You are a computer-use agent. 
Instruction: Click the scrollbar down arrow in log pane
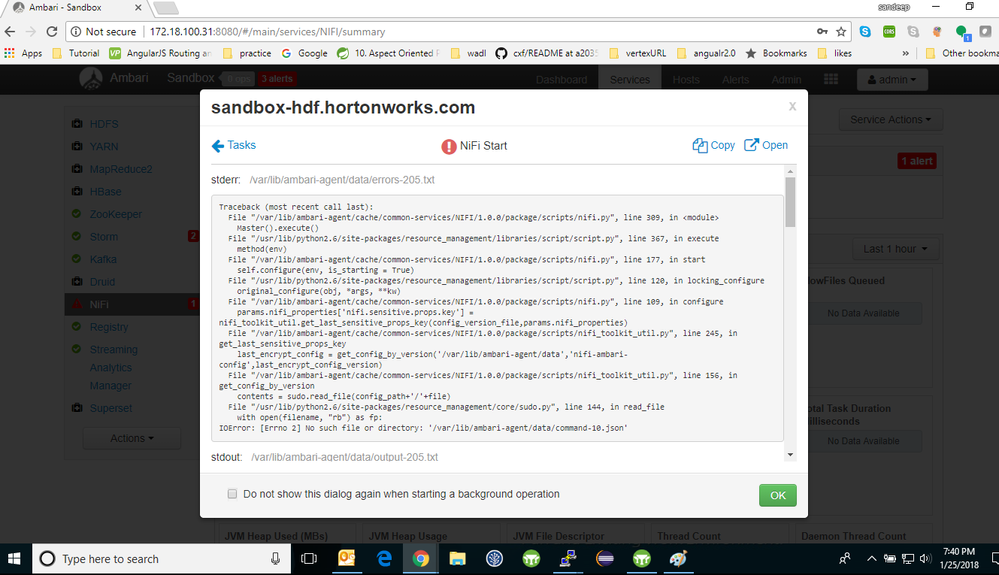click(x=790, y=455)
